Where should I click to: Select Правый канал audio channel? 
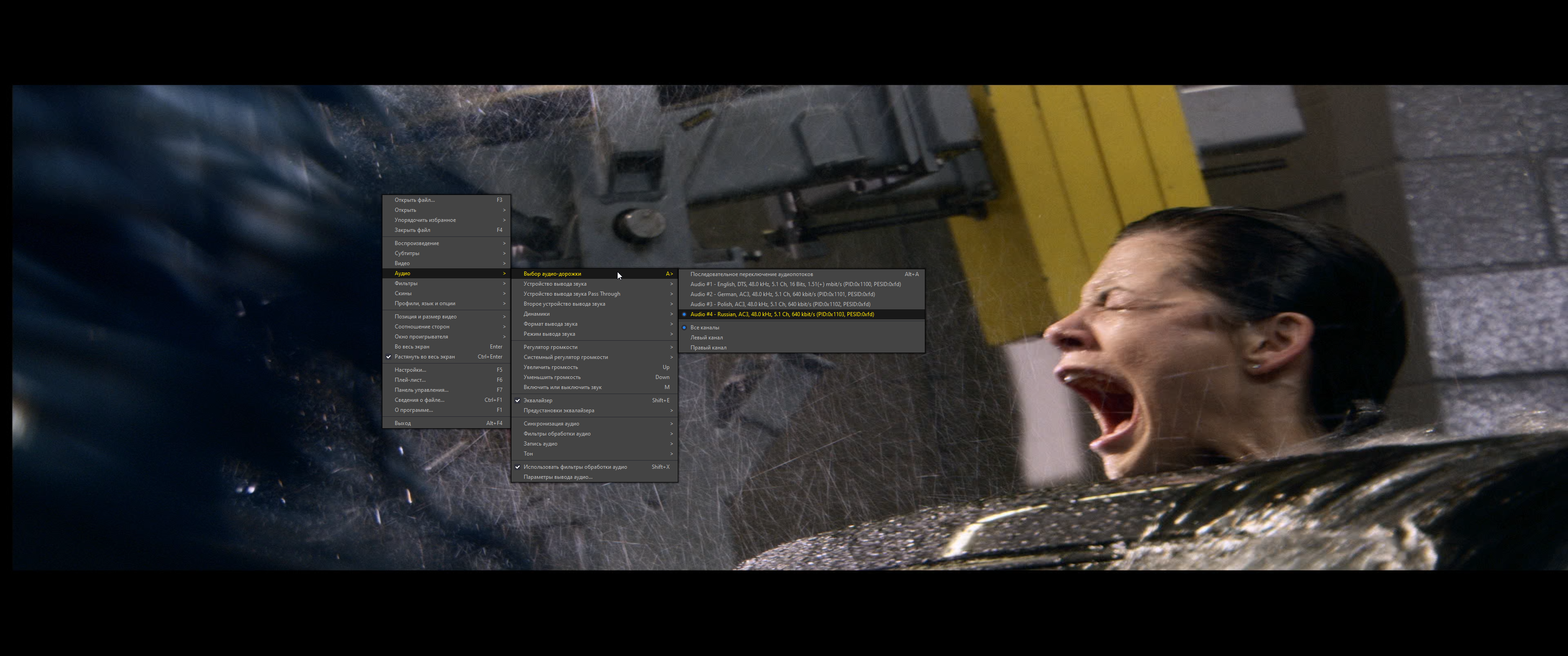tap(708, 348)
